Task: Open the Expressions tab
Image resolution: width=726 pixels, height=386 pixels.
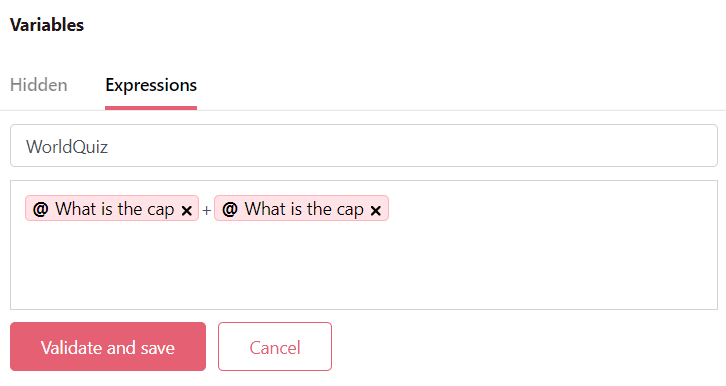Action: pos(151,86)
